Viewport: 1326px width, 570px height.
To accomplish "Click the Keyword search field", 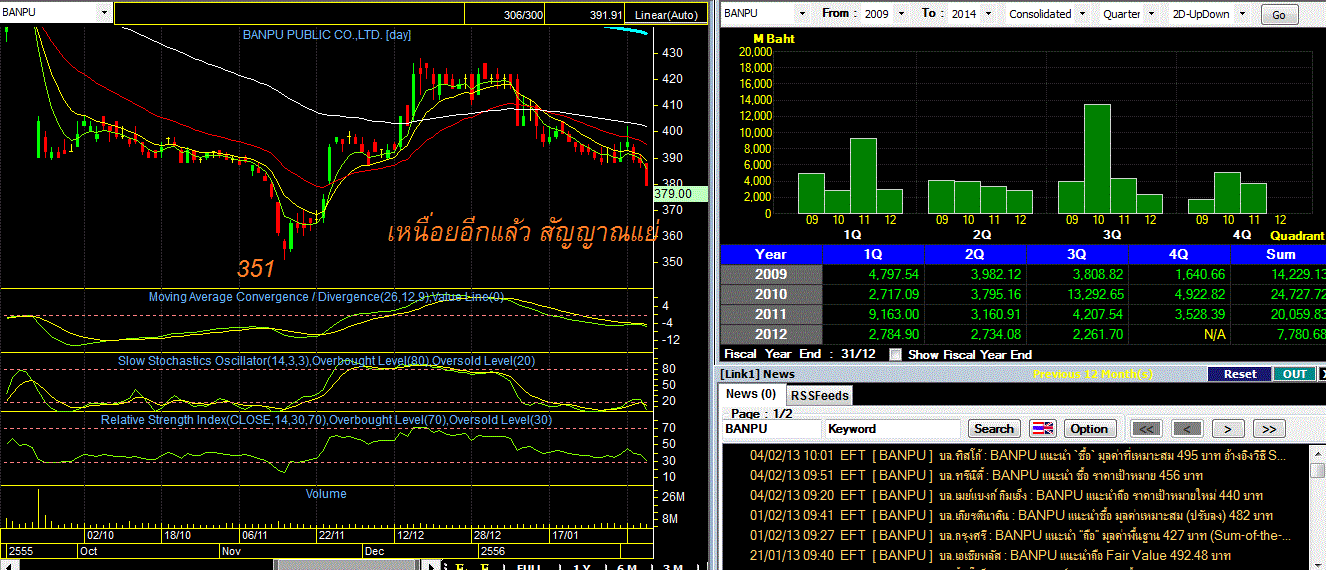I will click(x=894, y=428).
